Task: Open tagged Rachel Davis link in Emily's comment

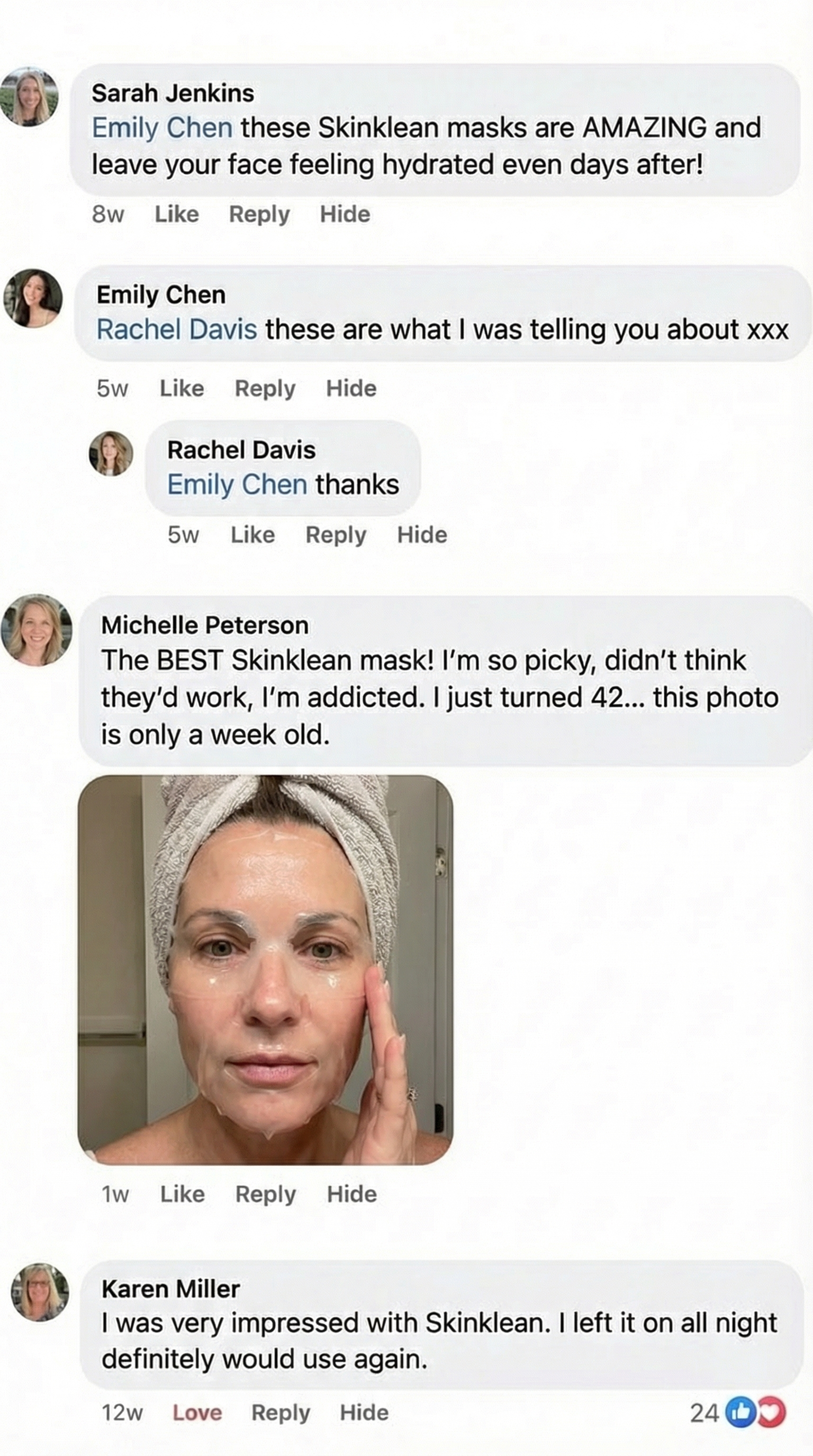Action: [176, 330]
